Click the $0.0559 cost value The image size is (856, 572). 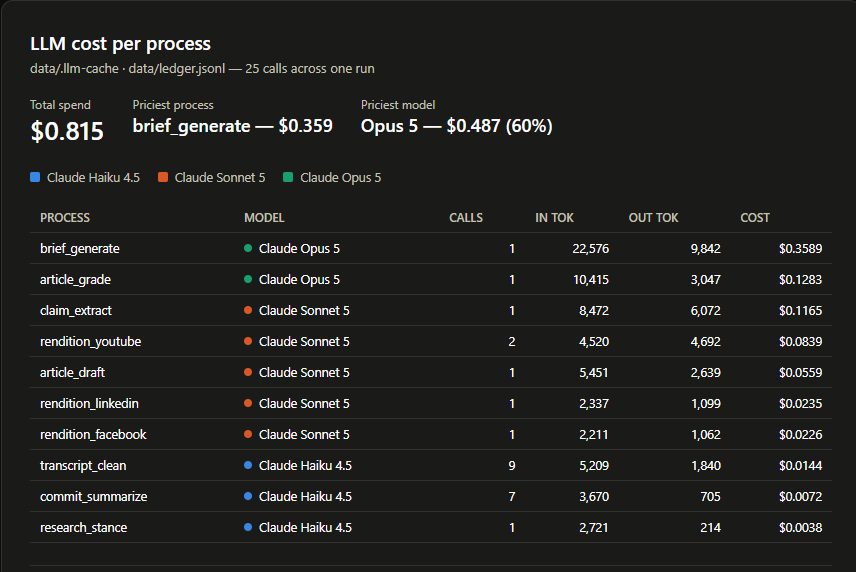click(800, 373)
